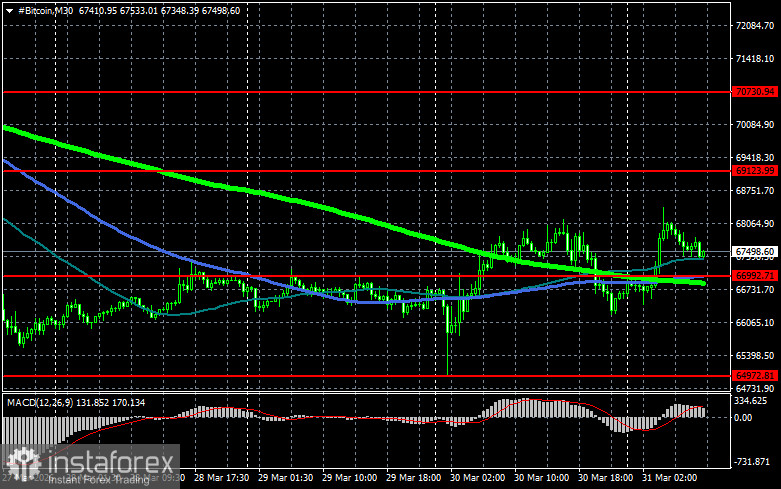Click the 64731.90 scale value
Viewport: 781px width, 489px height.
[755, 388]
